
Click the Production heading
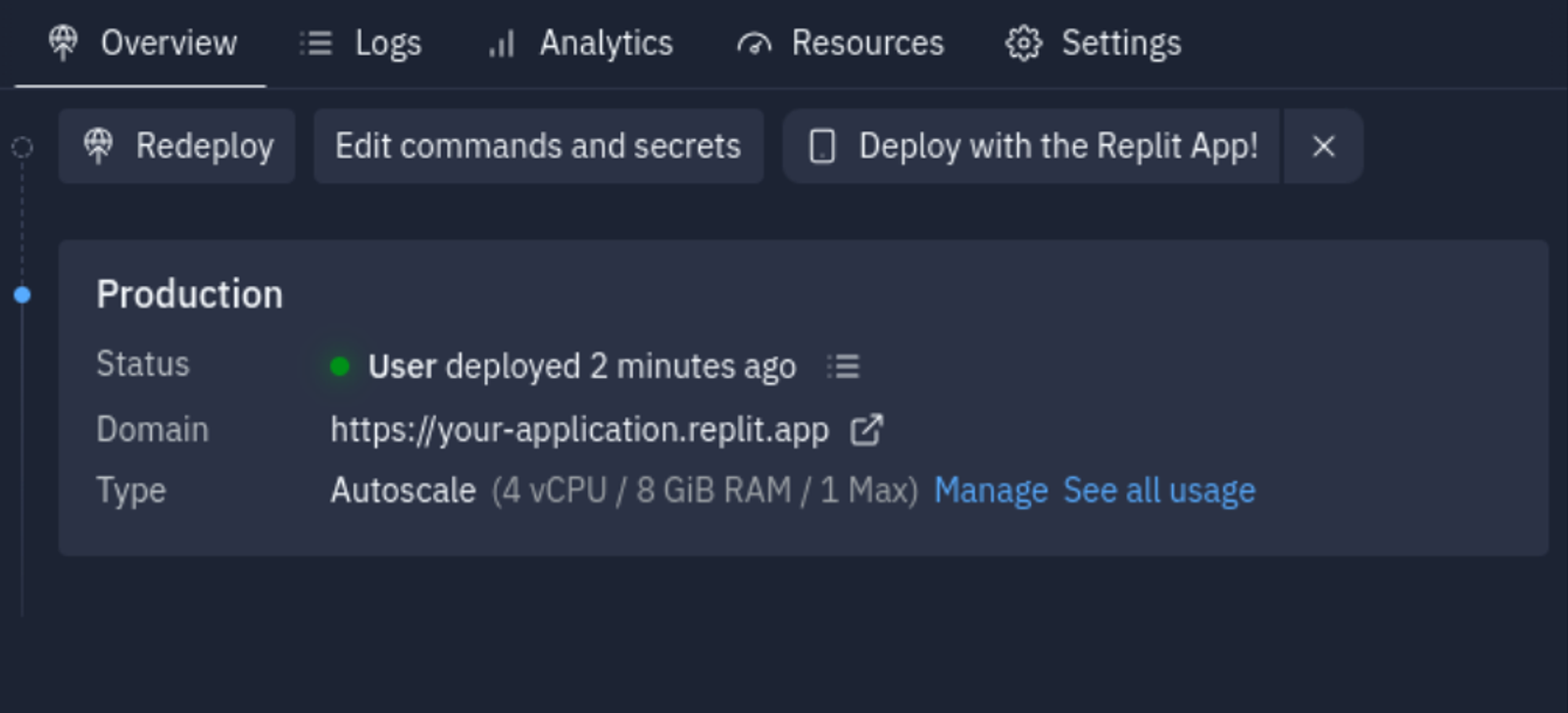190,294
